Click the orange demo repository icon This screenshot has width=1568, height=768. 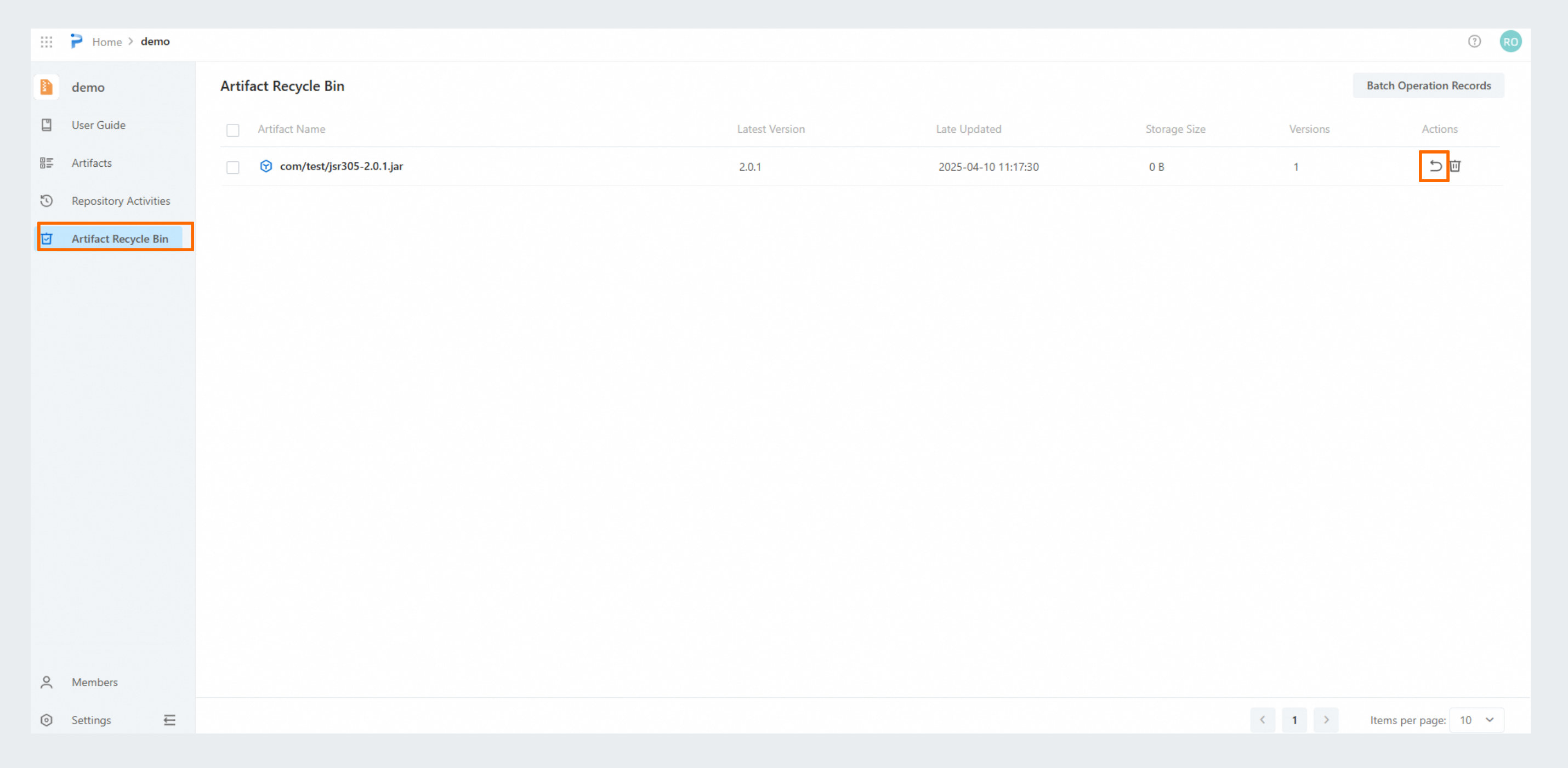46,87
